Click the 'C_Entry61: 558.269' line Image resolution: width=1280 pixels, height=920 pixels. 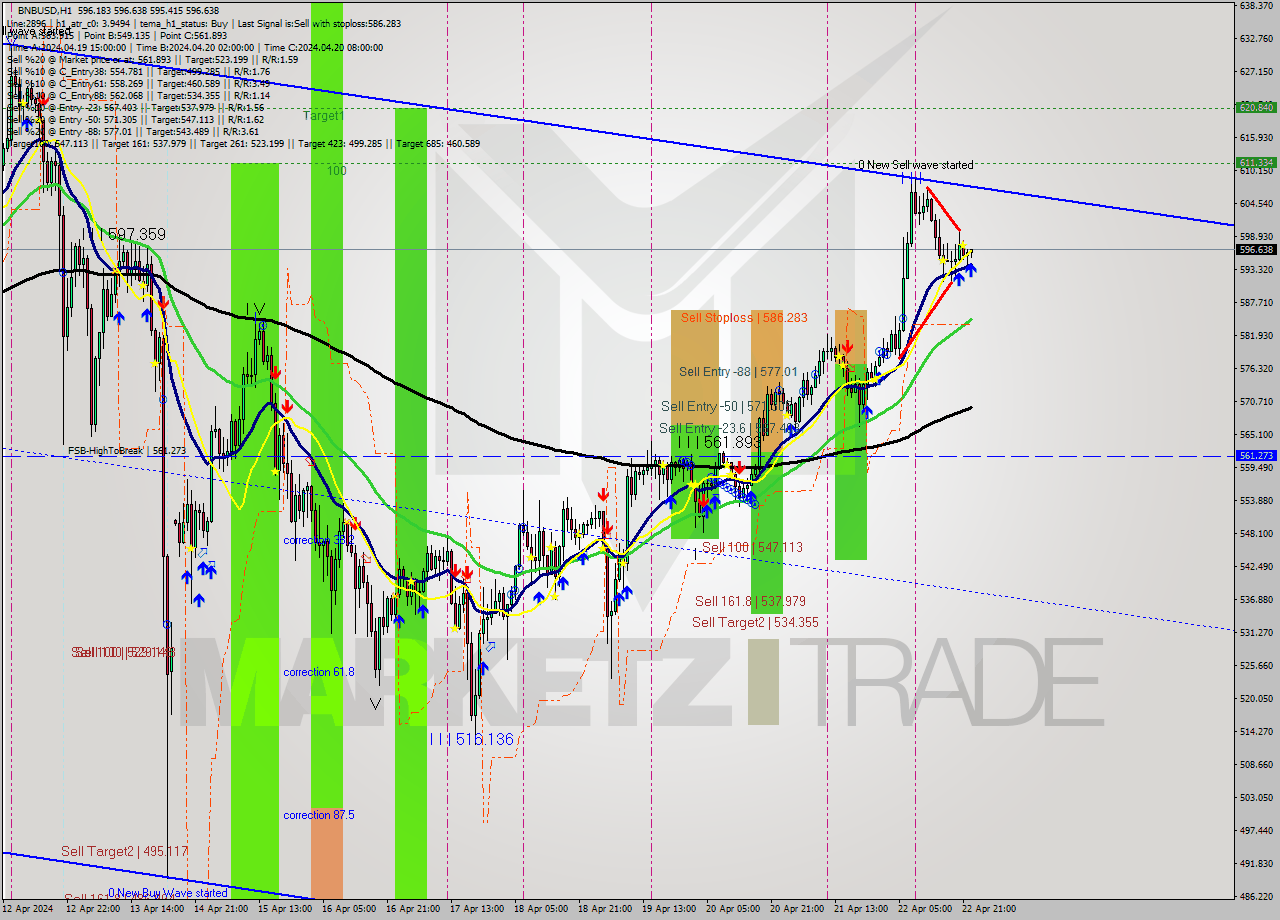coord(138,84)
